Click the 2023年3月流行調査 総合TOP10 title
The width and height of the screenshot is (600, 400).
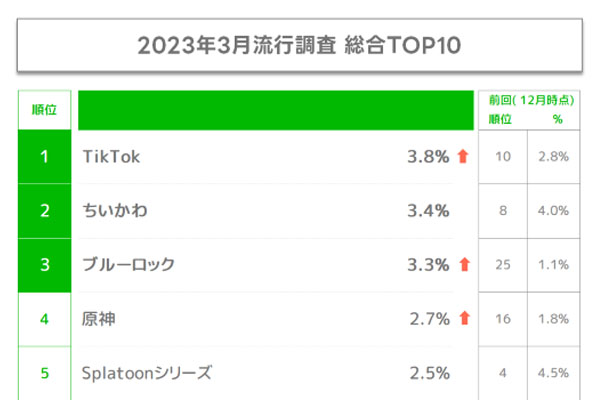300,46
